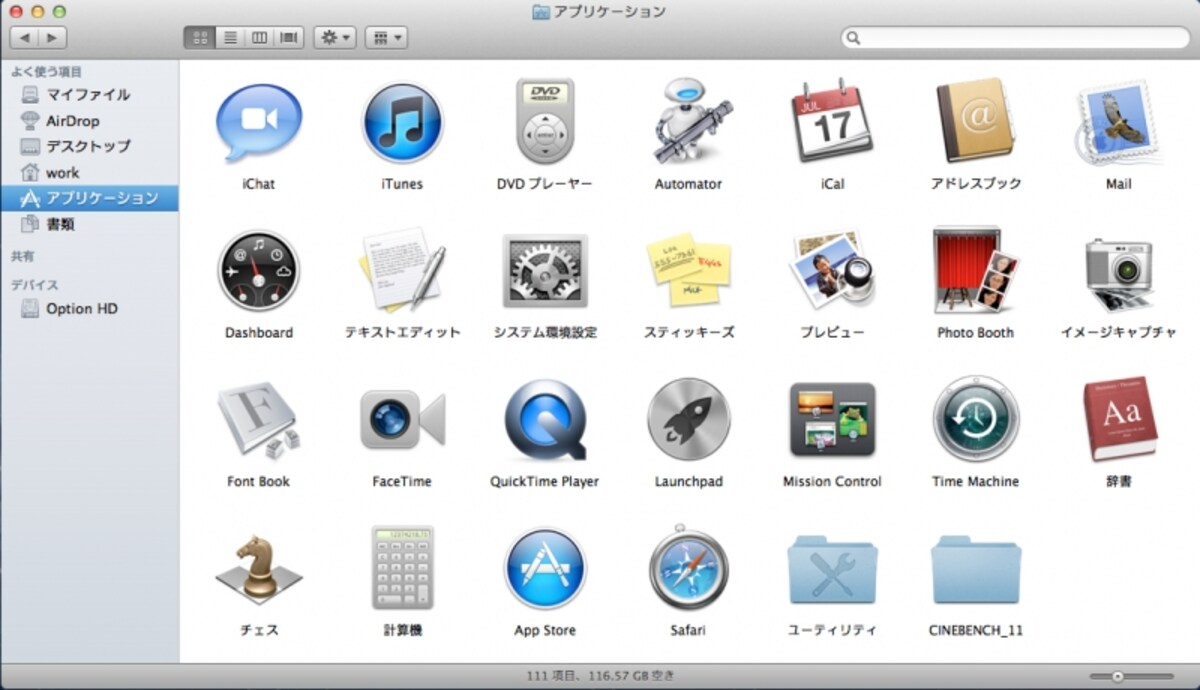Select AirDrop in the sidebar
This screenshot has width=1200, height=690.
pyautogui.click(x=89, y=121)
